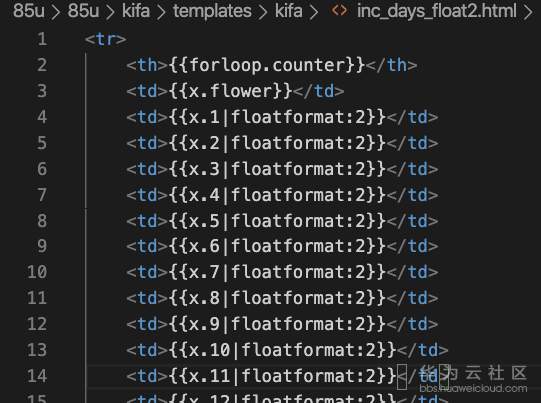541x403 pixels.
Task: Place cursor in x.10|floatformat:2 text
Action: (282, 350)
